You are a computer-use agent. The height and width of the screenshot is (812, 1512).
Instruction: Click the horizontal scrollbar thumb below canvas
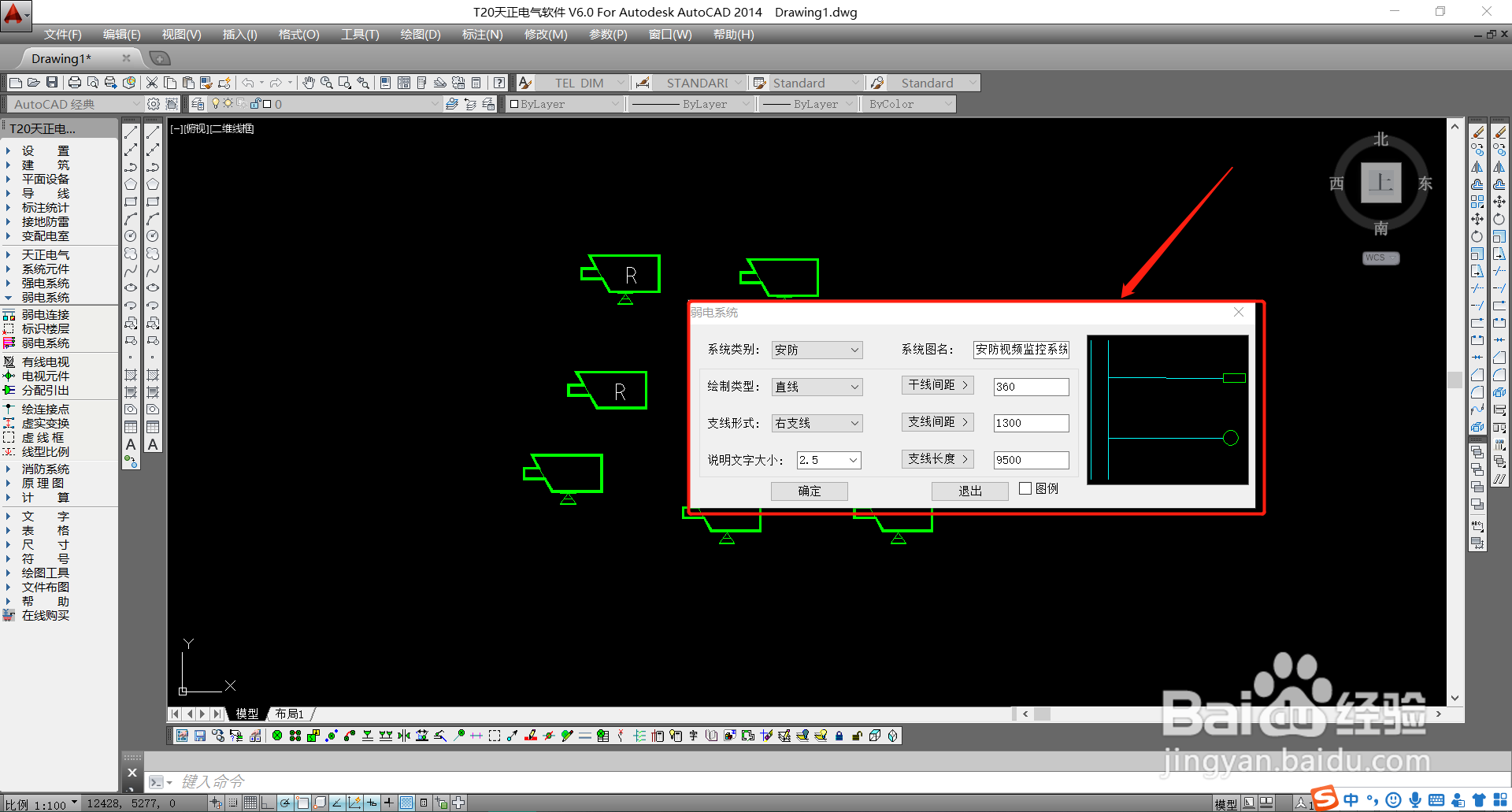[x=1042, y=714]
